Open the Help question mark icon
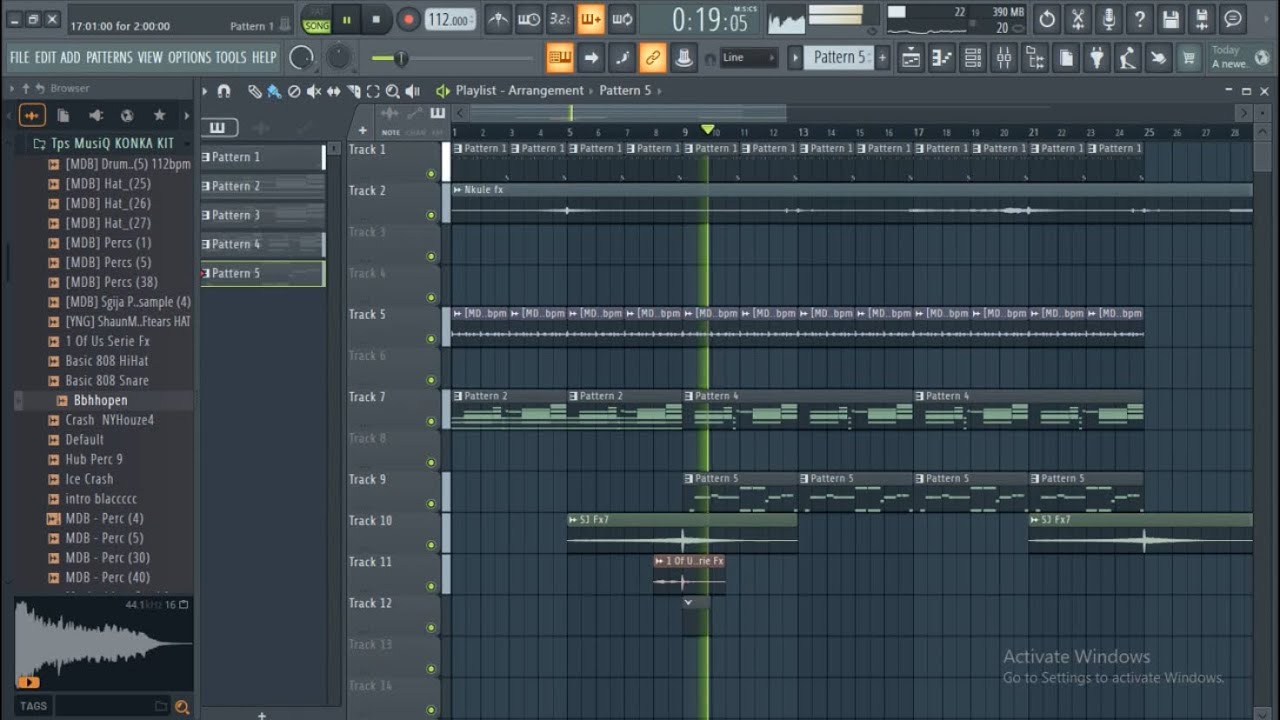 click(x=1140, y=18)
